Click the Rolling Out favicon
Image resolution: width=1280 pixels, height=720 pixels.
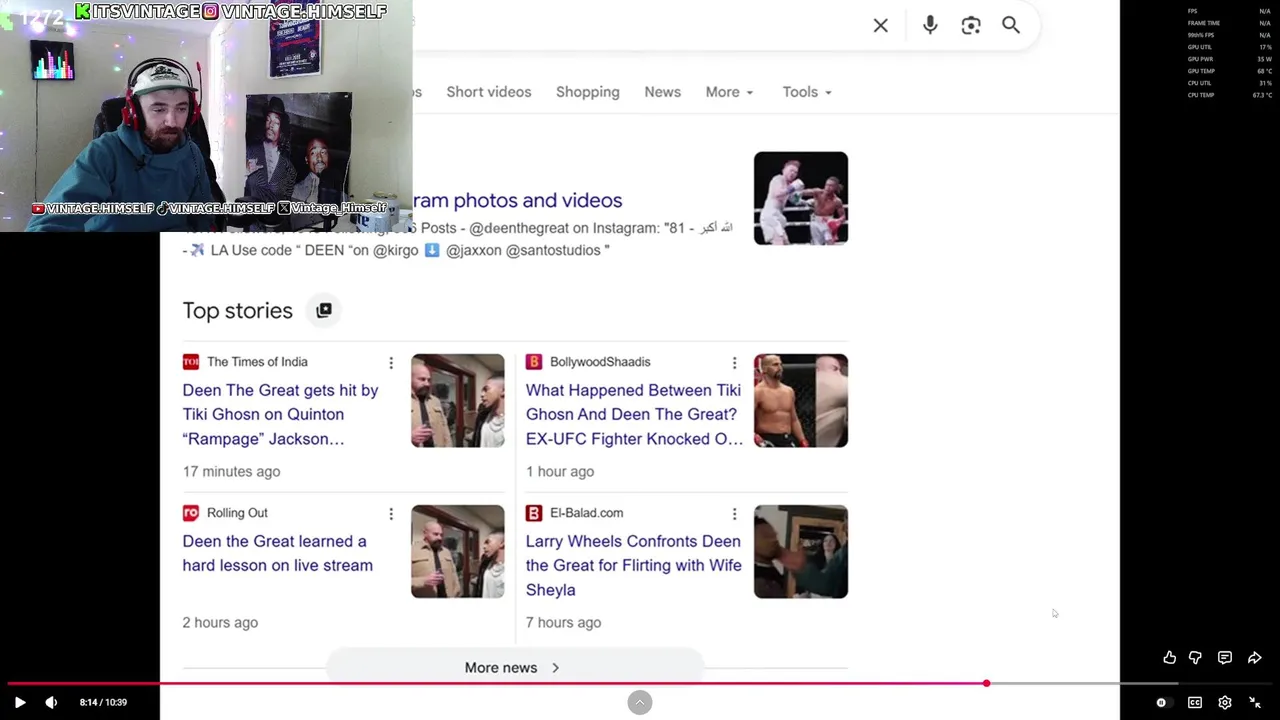190,513
